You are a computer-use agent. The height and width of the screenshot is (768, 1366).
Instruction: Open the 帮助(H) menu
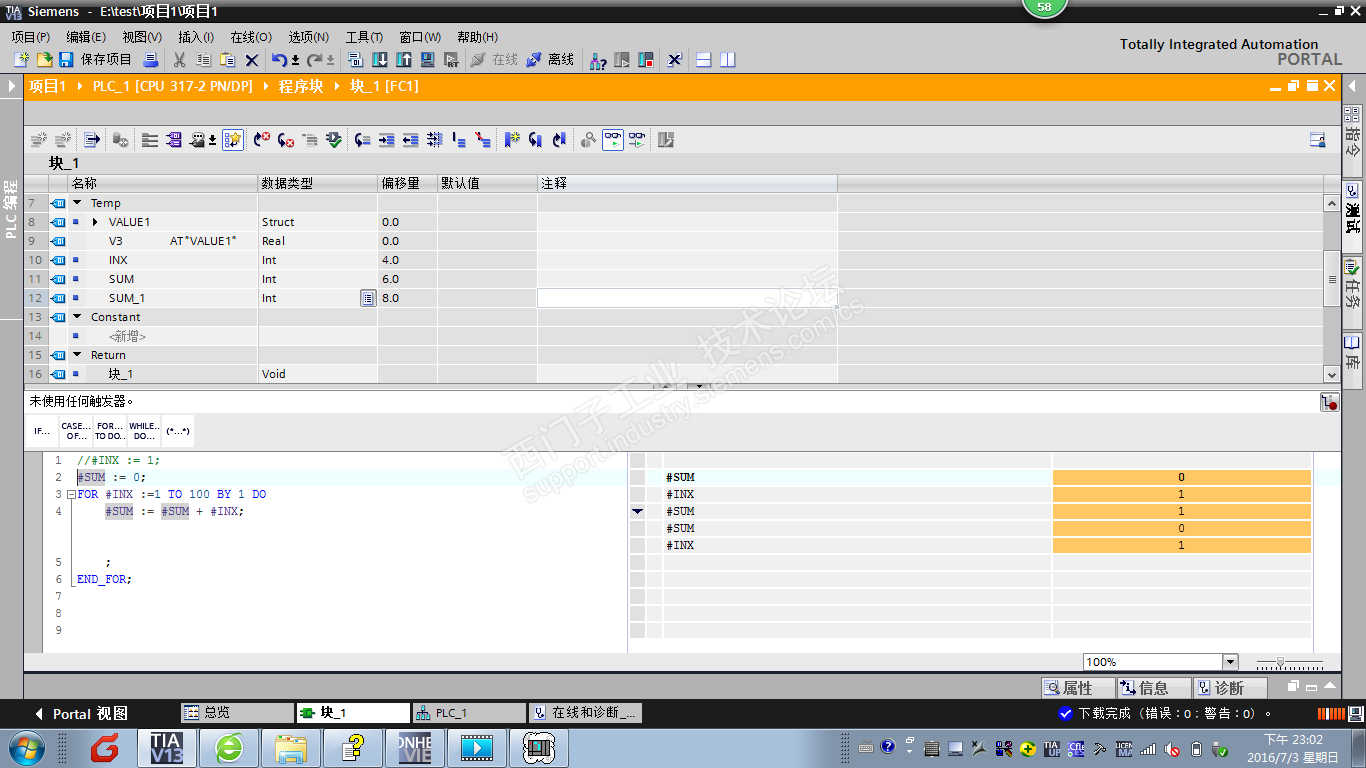click(x=477, y=37)
